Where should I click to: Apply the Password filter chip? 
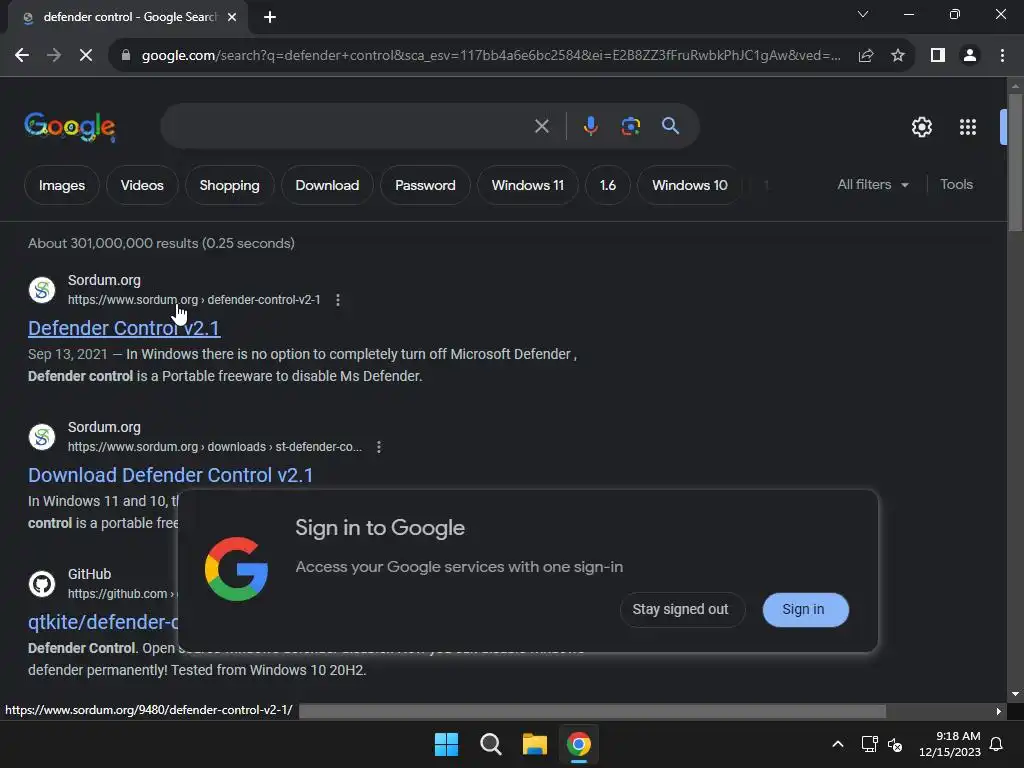pos(425,185)
